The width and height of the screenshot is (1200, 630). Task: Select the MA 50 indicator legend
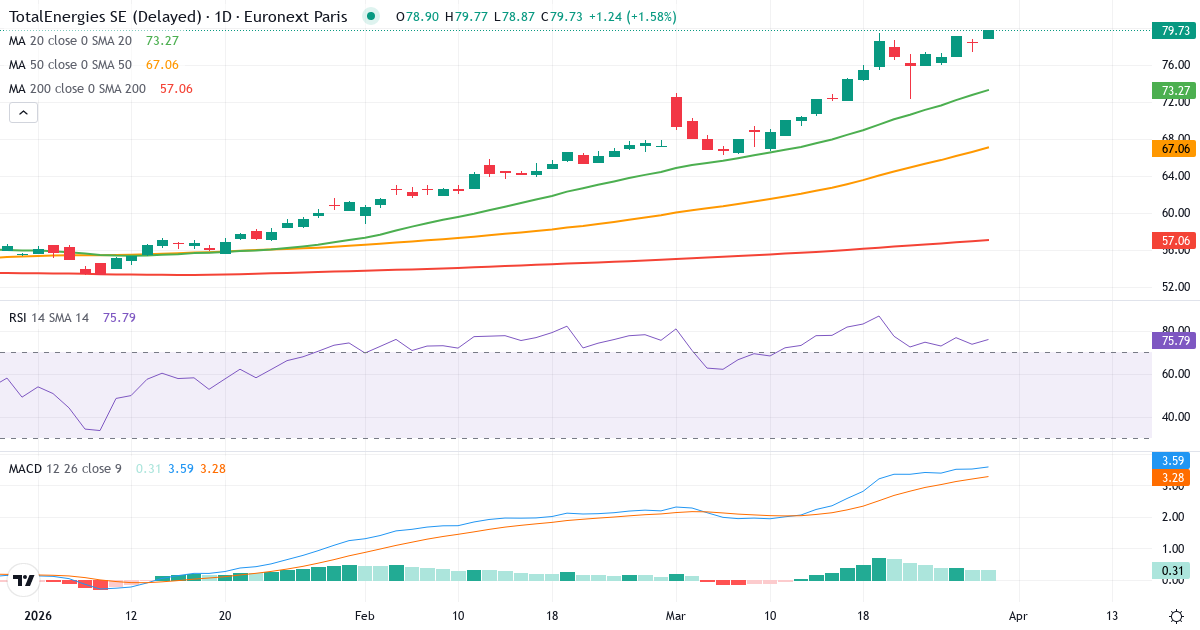click(70, 64)
